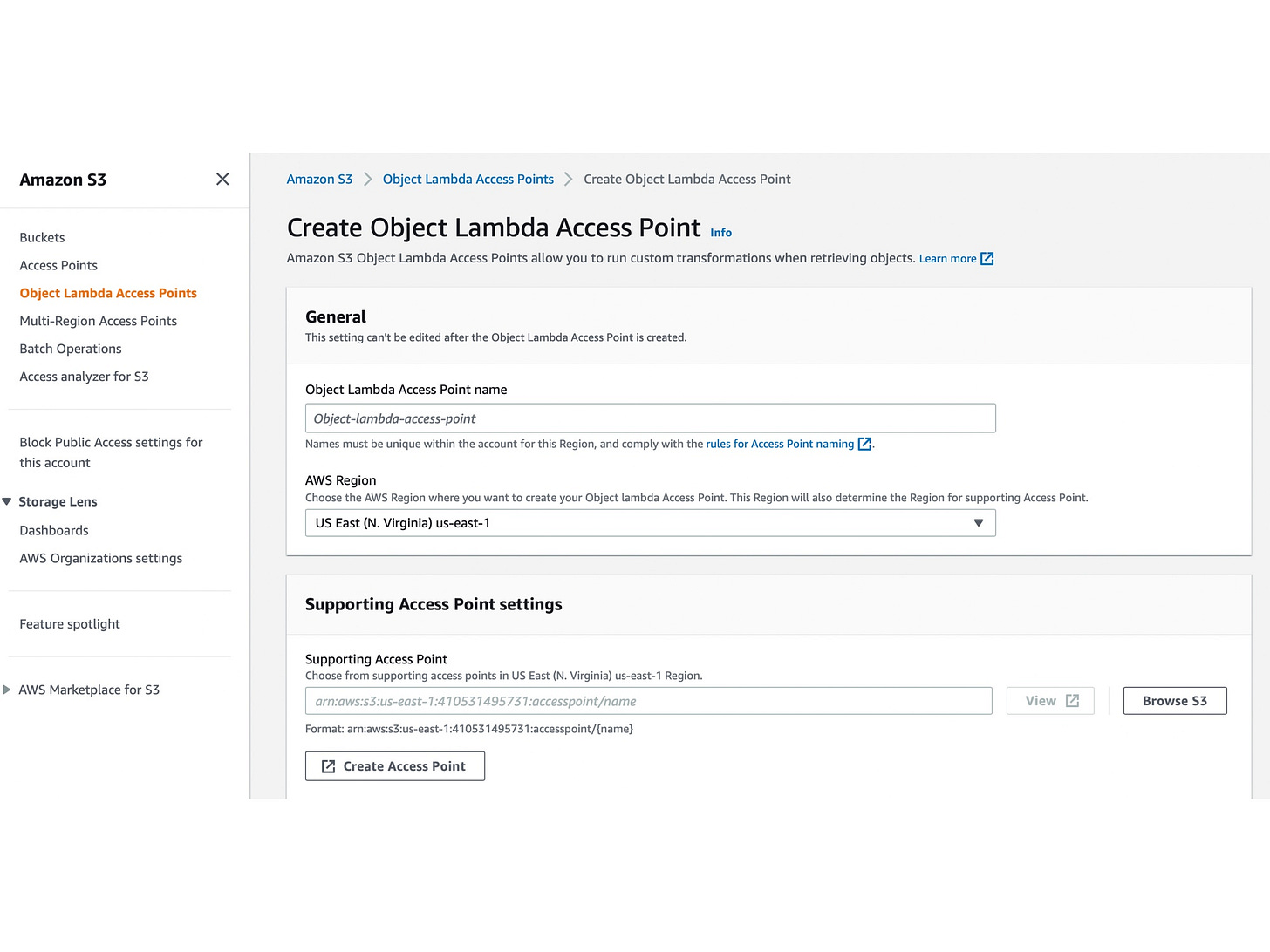Open AWS Organizations settings
The image size is (1270, 952).
[100, 558]
